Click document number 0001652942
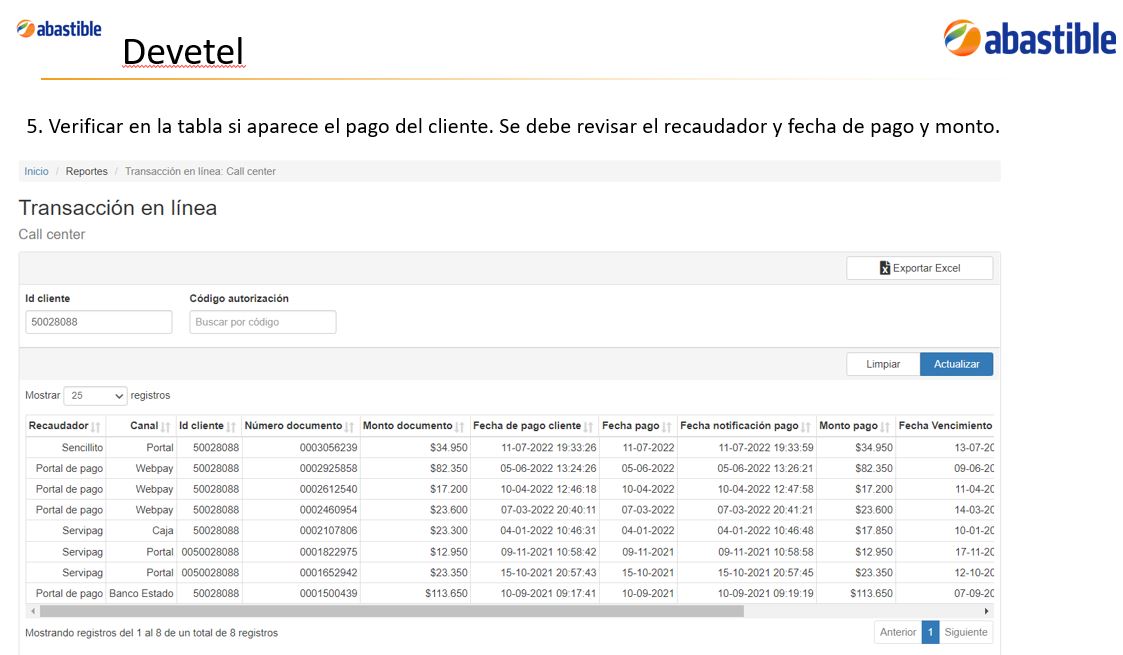1123x655 pixels. 329,573
